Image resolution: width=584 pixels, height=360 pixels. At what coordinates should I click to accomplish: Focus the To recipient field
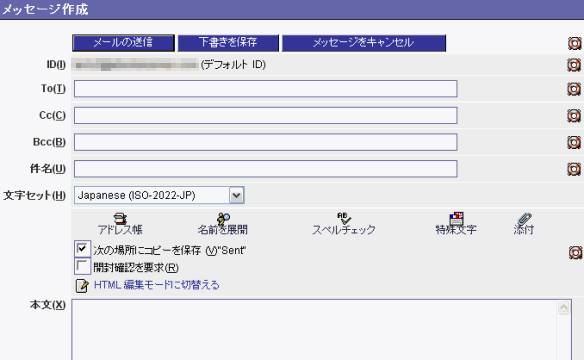[266, 89]
